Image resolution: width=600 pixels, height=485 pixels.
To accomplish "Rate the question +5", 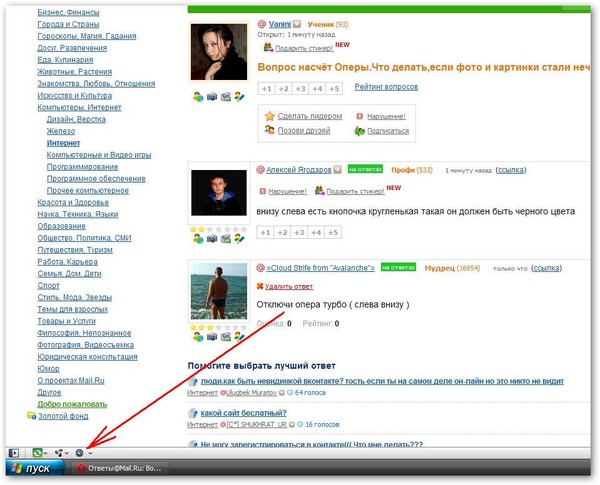I will click(334, 89).
